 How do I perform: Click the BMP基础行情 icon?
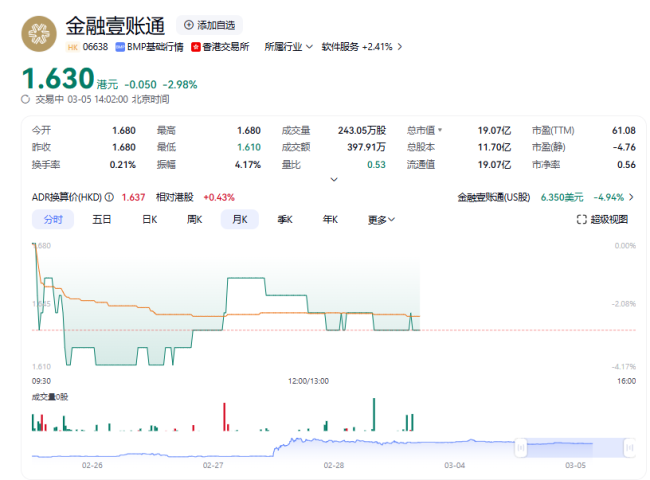(120, 47)
